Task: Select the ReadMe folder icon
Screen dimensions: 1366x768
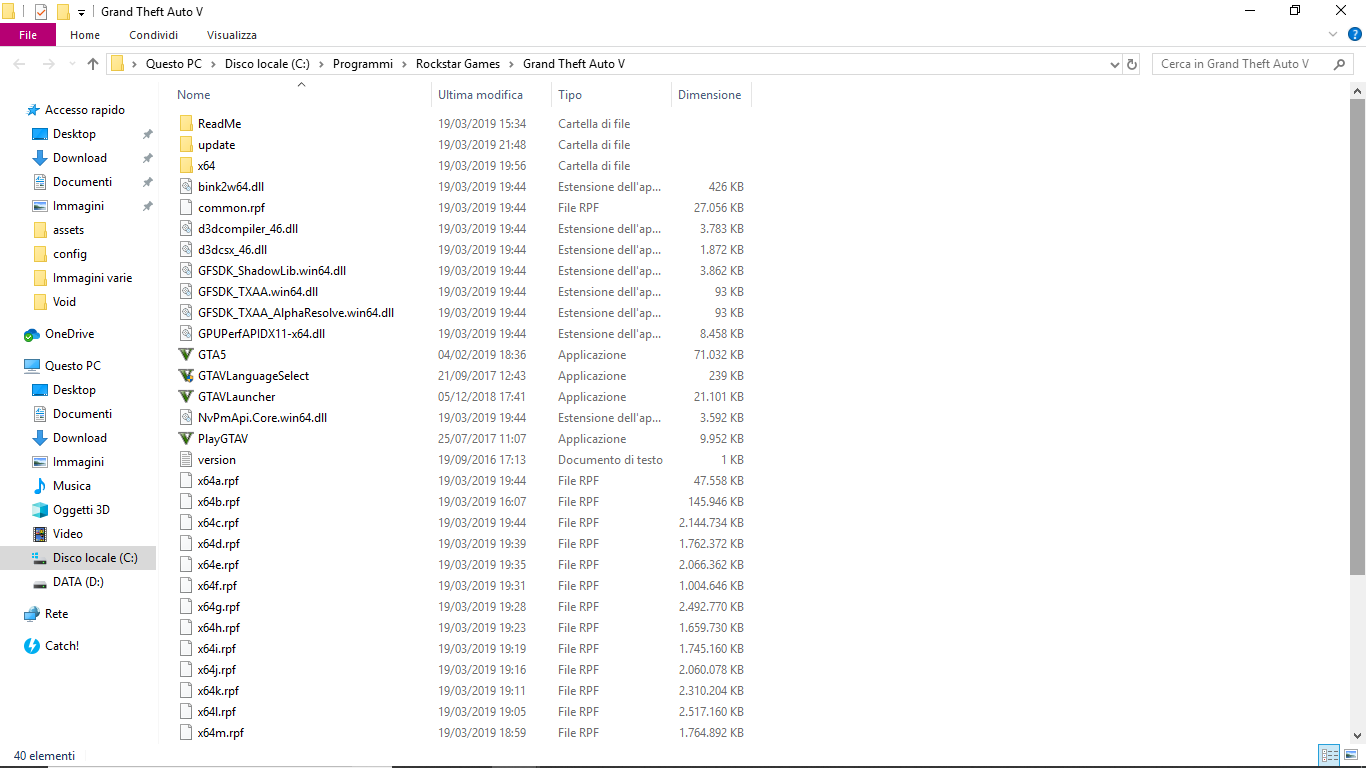Action: click(x=186, y=124)
